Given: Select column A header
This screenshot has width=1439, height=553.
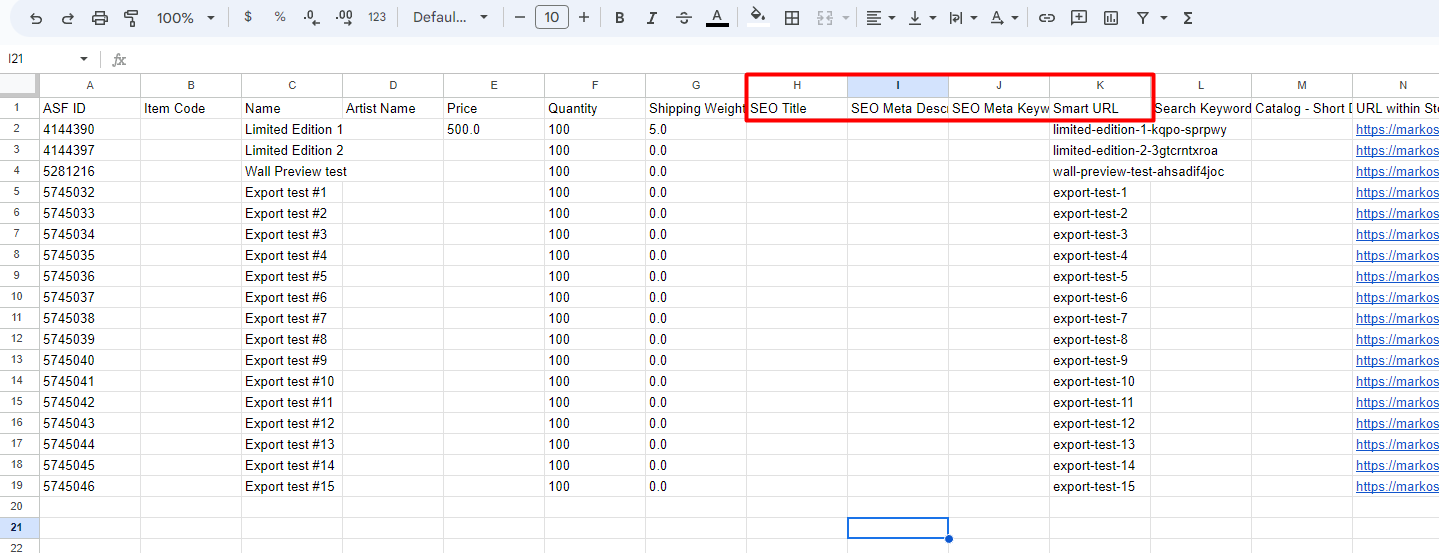Looking at the screenshot, I should 90,85.
